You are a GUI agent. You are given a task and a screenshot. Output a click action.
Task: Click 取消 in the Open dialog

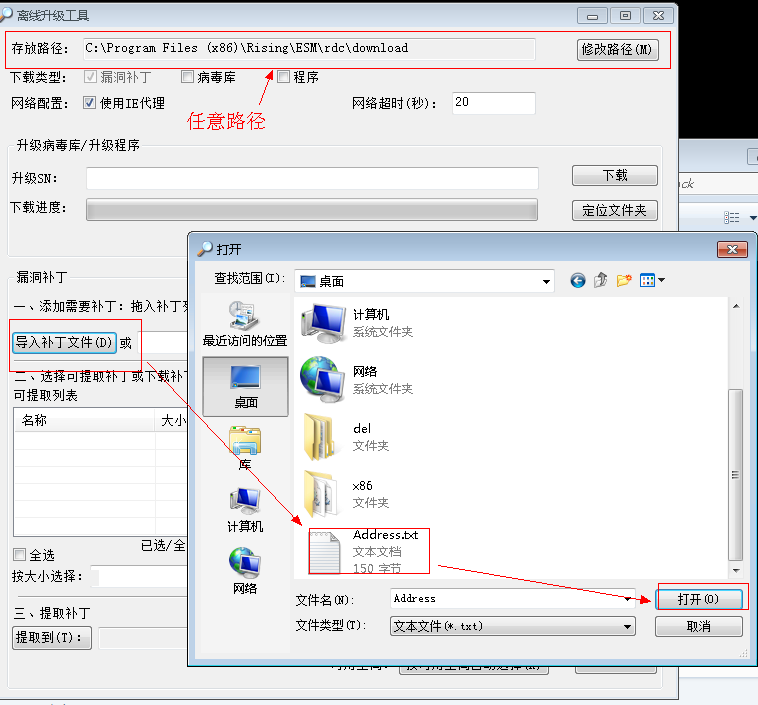[x=699, y=627]
